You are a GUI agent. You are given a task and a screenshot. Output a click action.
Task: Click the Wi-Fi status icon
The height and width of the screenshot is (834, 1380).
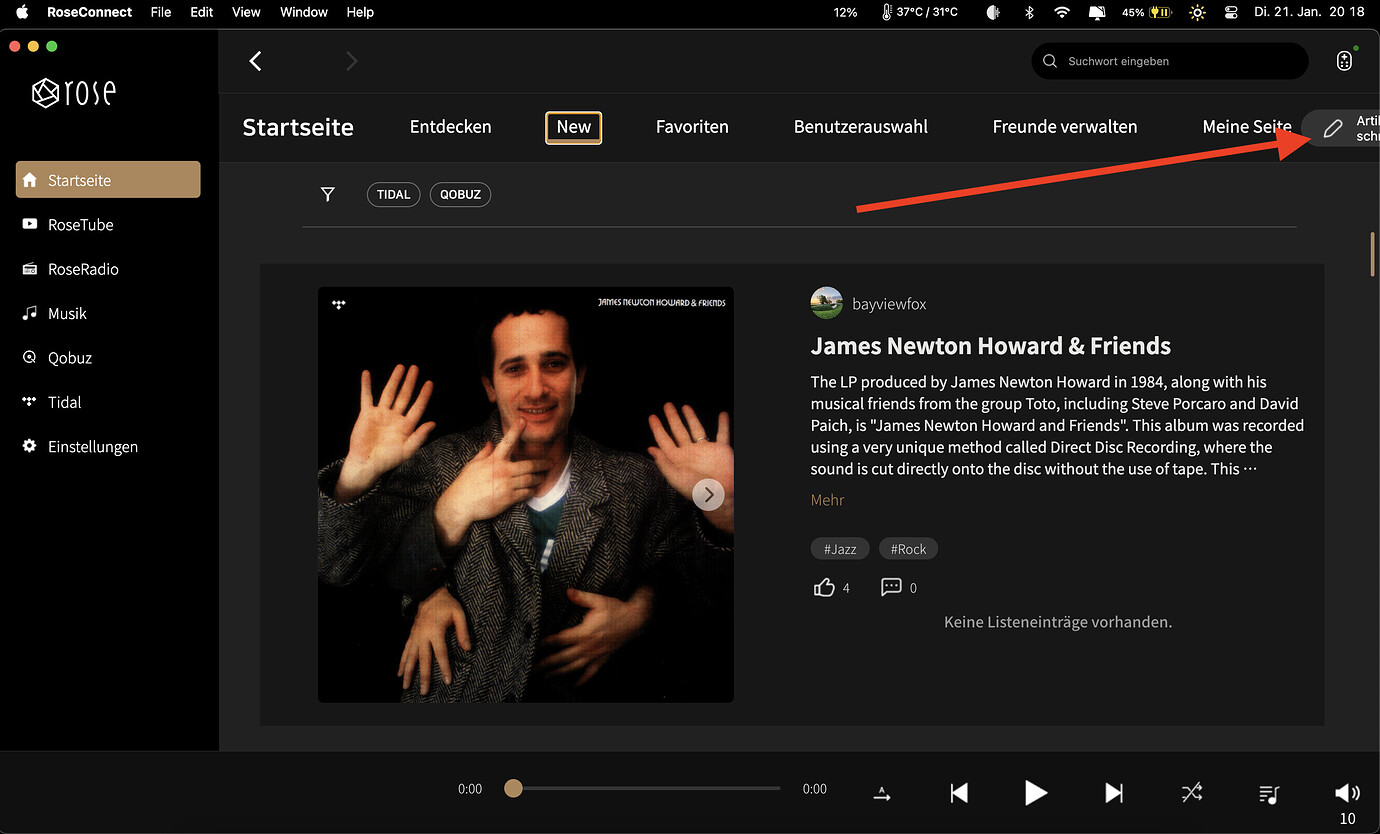click(x=1062, y=12)
